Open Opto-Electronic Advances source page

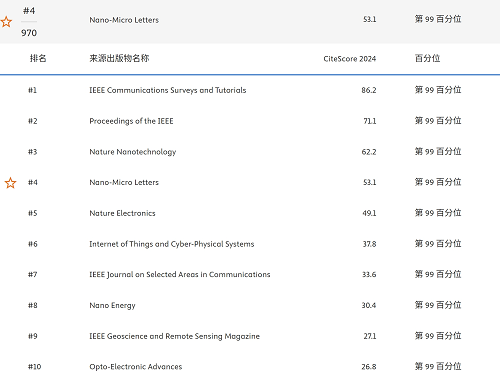136,367
